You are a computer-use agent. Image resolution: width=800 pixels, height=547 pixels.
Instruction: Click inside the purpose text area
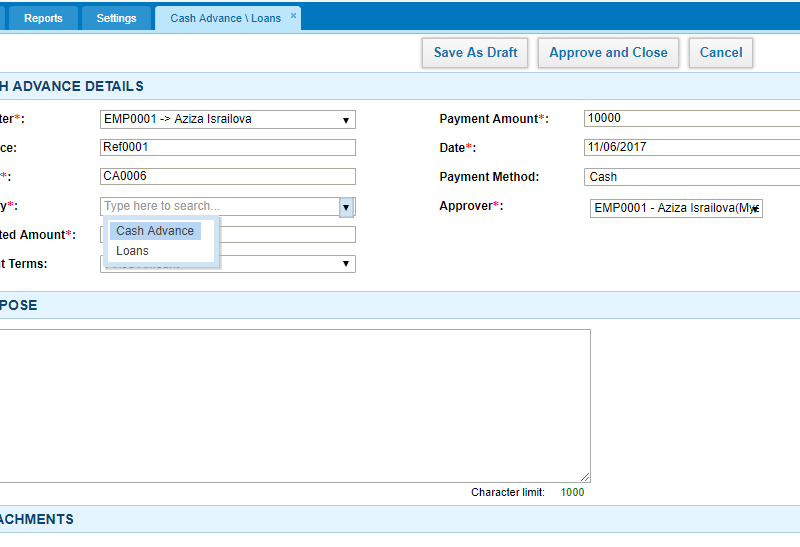295,406
